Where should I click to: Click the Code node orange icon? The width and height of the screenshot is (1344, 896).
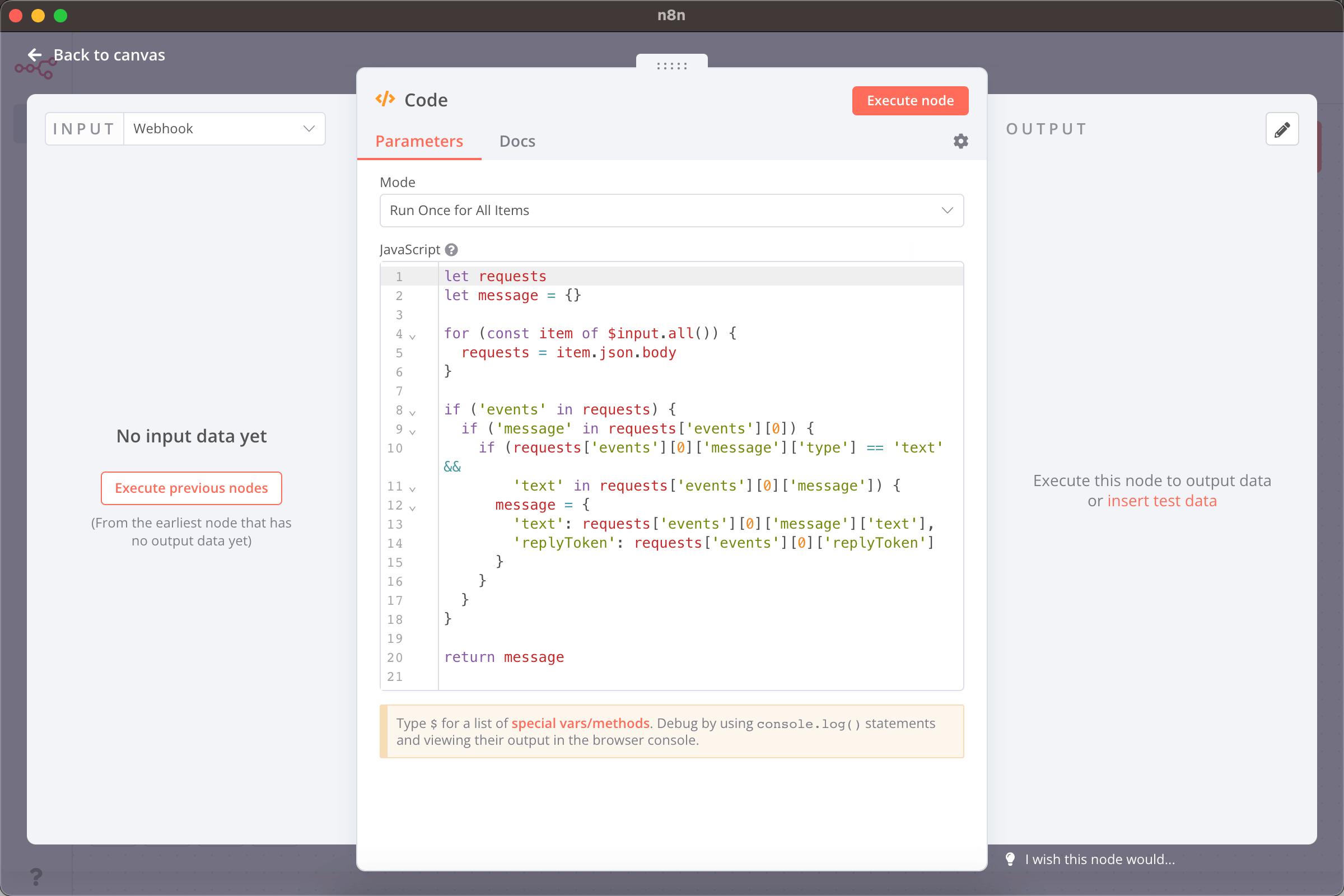pyautogui.click(x=385, y=100)
